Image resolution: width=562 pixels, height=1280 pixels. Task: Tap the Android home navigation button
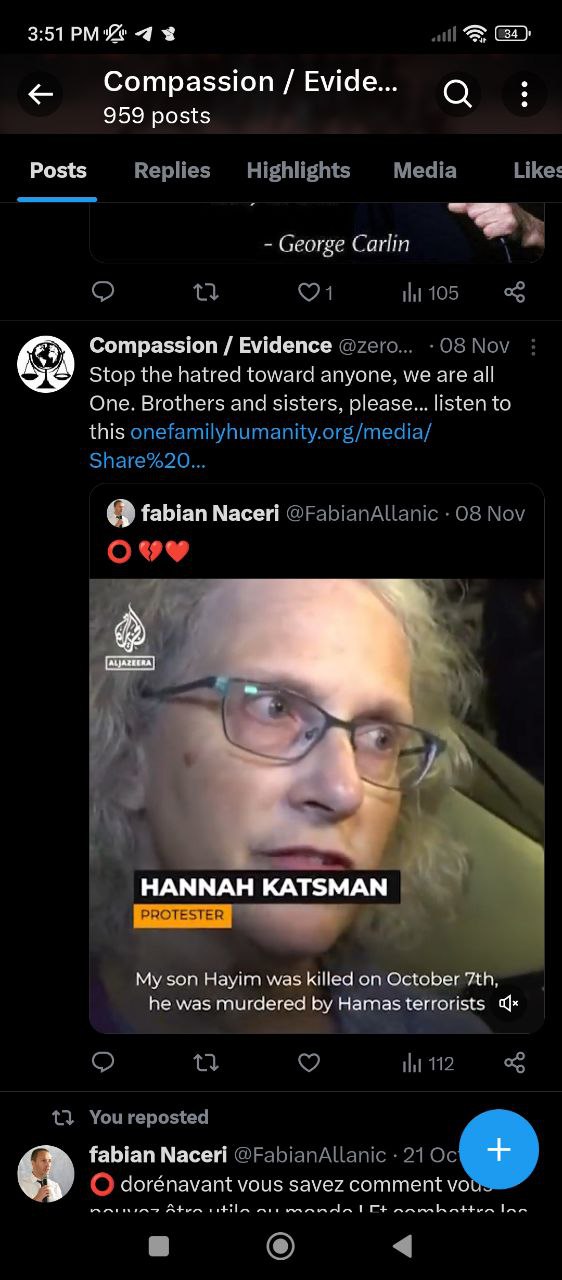coord(281,1245)
